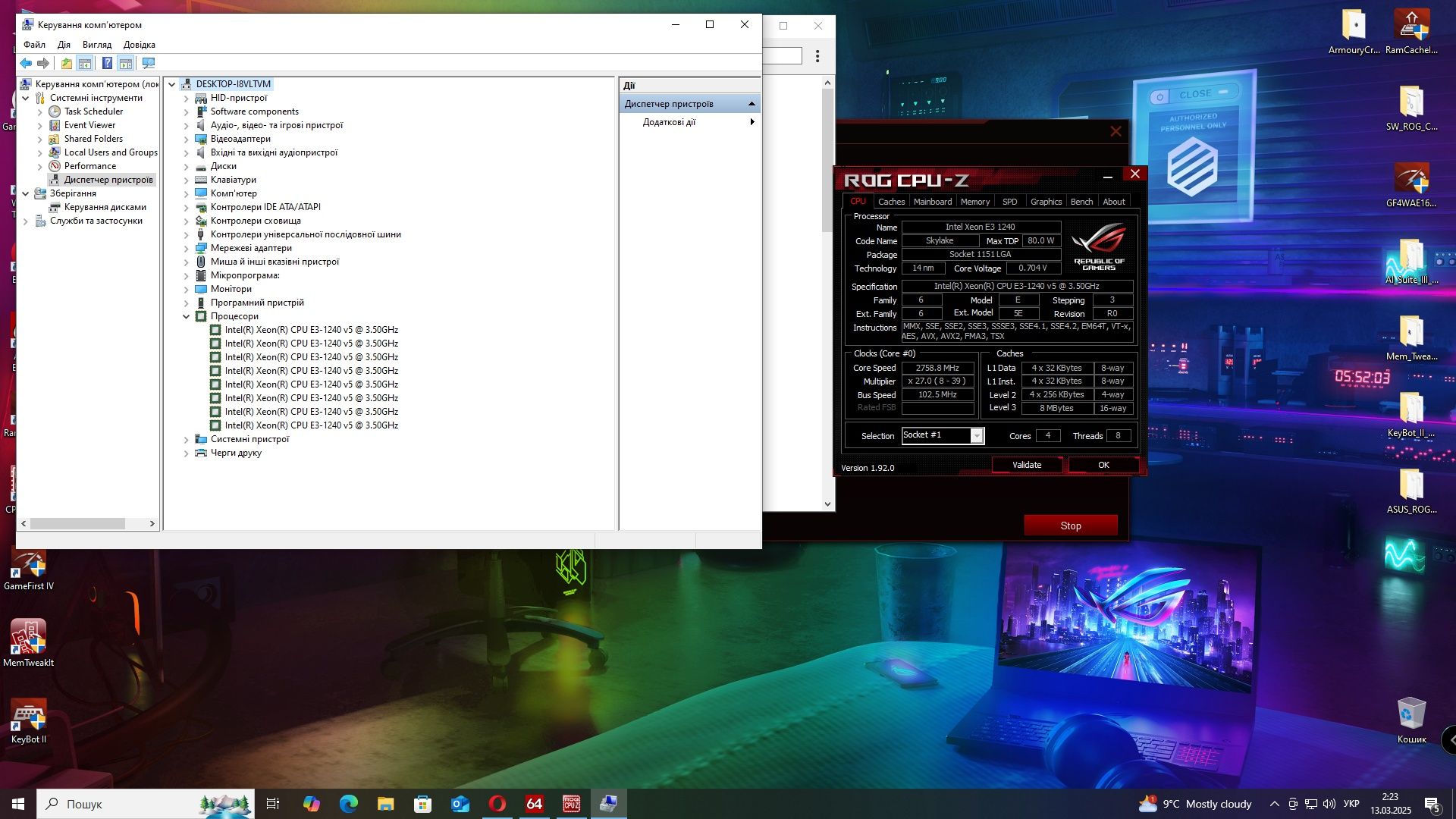Open the ArmouryCr... desktop shortcut
The width and height of the screenshot is (1456, 819).
click(x=1354, y=32)
